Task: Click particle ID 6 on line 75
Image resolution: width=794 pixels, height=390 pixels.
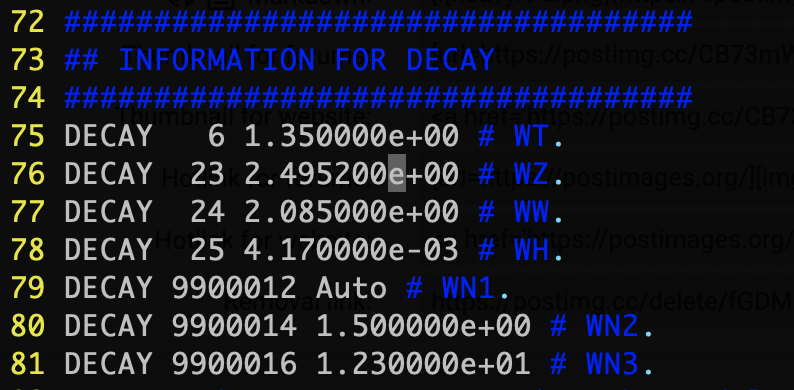Action: tap(216, 135)
